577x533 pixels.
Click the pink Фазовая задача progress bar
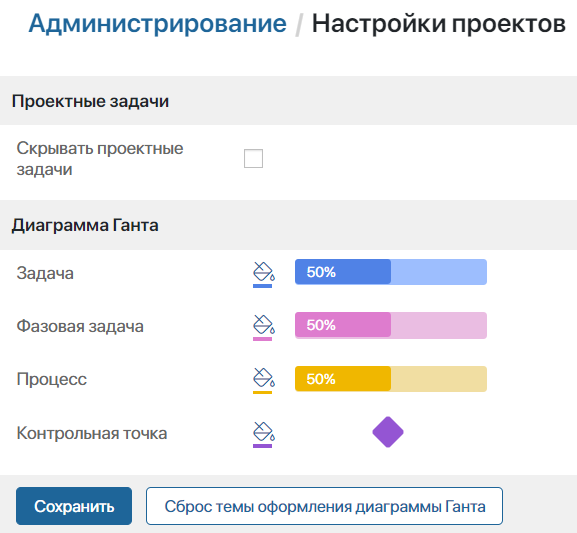pos(391,325)
